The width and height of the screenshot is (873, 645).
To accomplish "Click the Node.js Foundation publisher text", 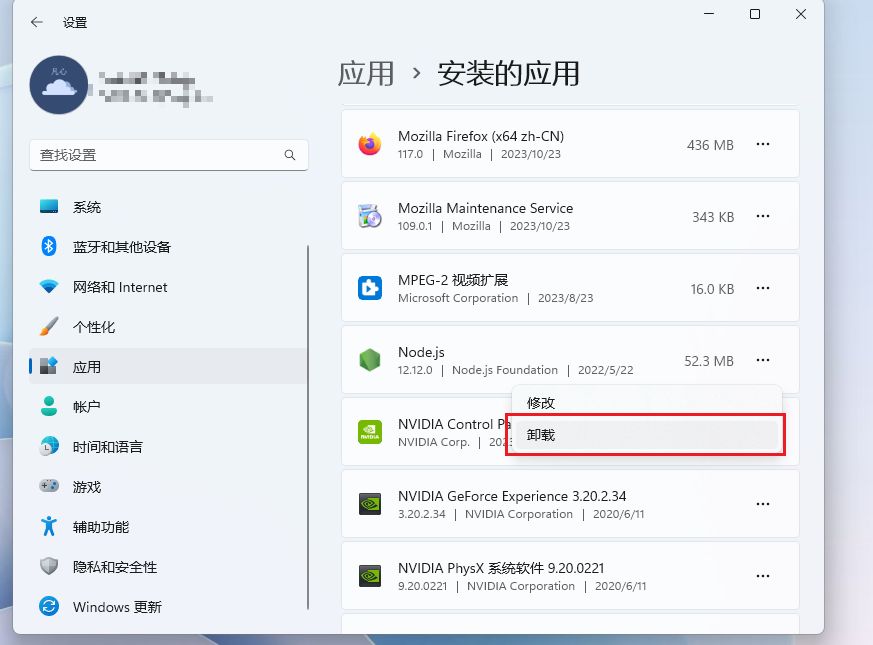I will tap(505, 370).
